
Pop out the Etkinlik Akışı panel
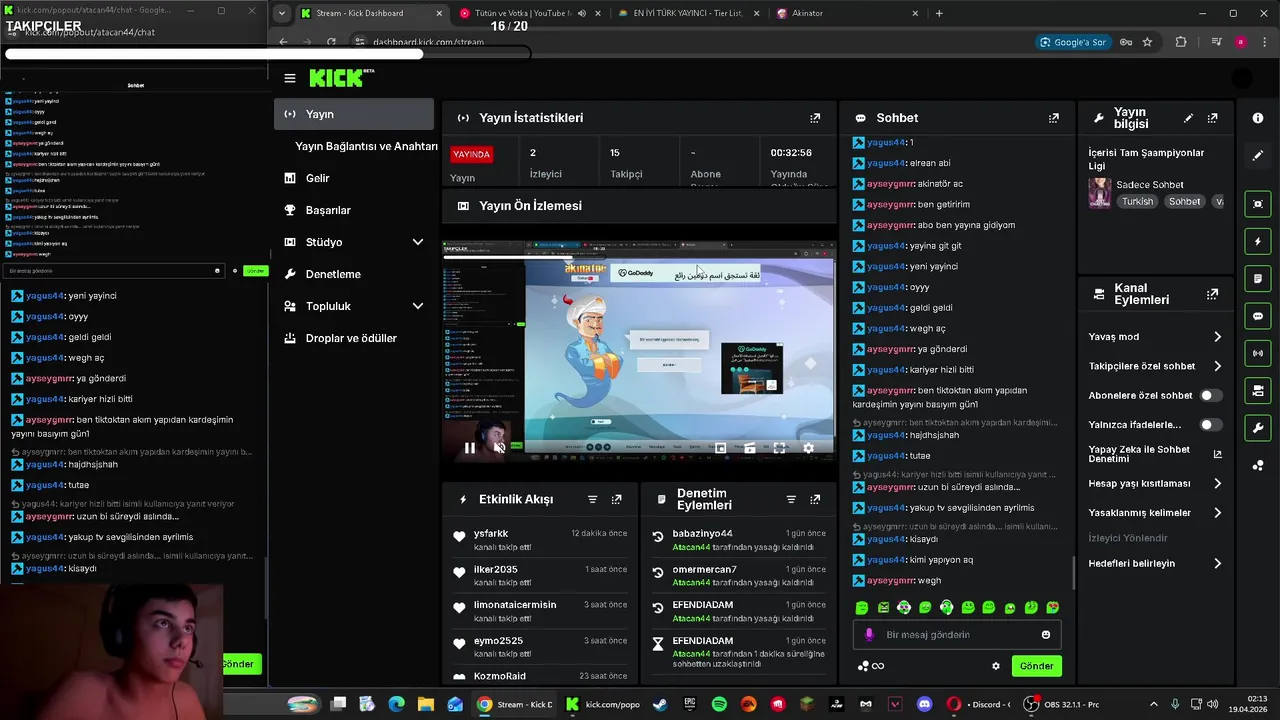click(x=616, y=499)
